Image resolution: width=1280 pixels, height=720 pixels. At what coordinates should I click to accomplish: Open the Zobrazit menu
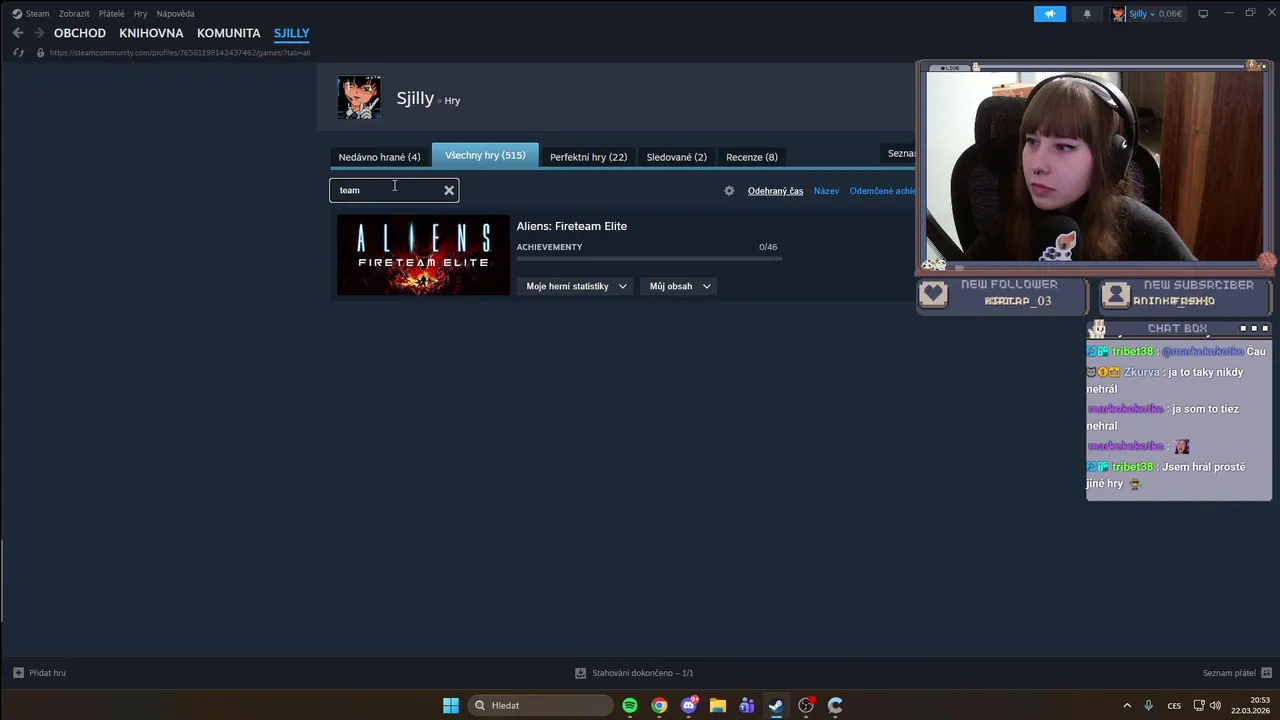pos(74,14)
